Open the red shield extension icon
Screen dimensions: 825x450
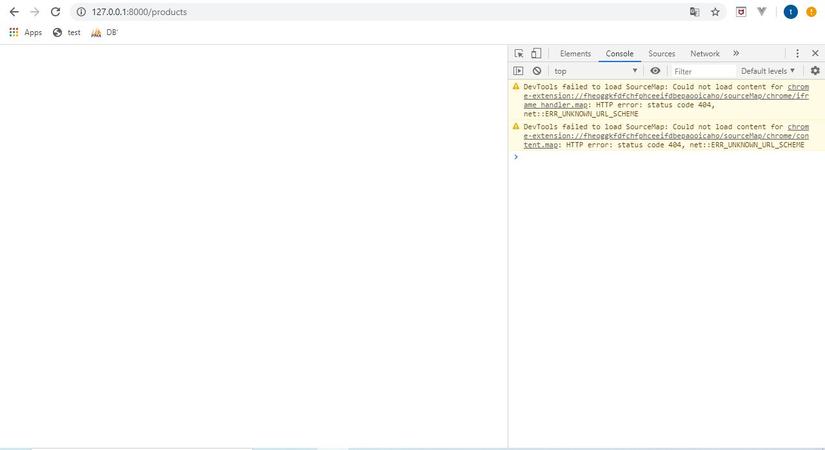(741, 12)
